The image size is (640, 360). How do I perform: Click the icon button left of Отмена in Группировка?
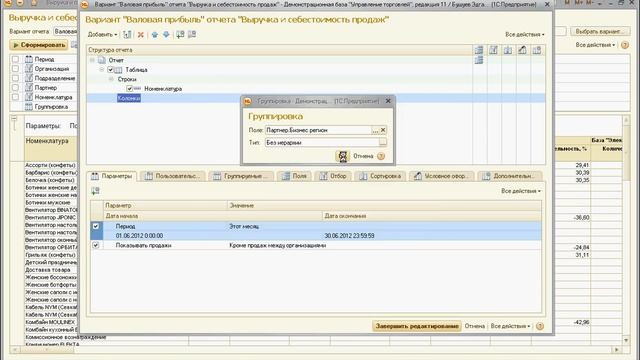(342, 156)
